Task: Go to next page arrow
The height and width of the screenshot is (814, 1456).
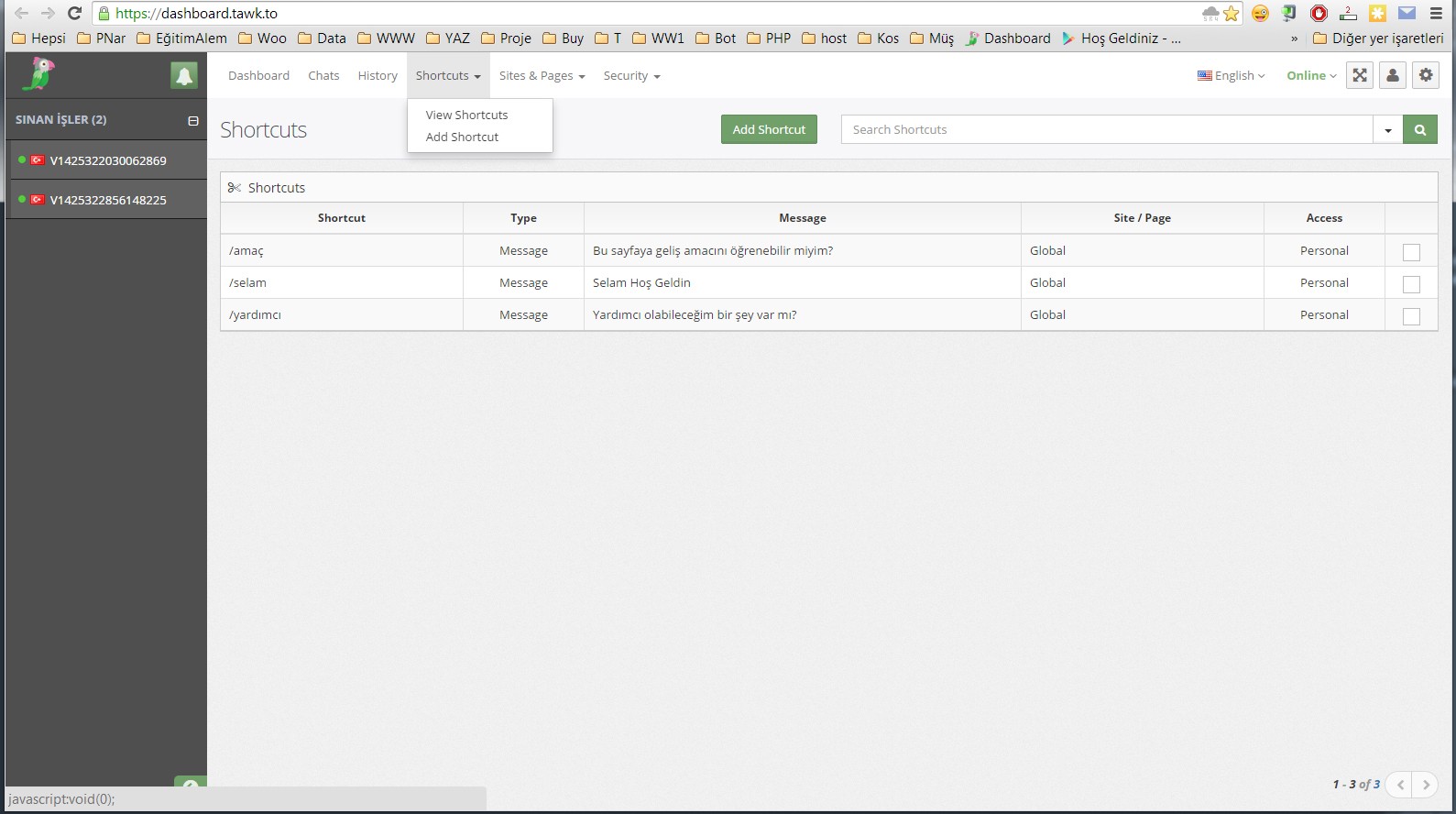Action: (x=1426, y=785)
